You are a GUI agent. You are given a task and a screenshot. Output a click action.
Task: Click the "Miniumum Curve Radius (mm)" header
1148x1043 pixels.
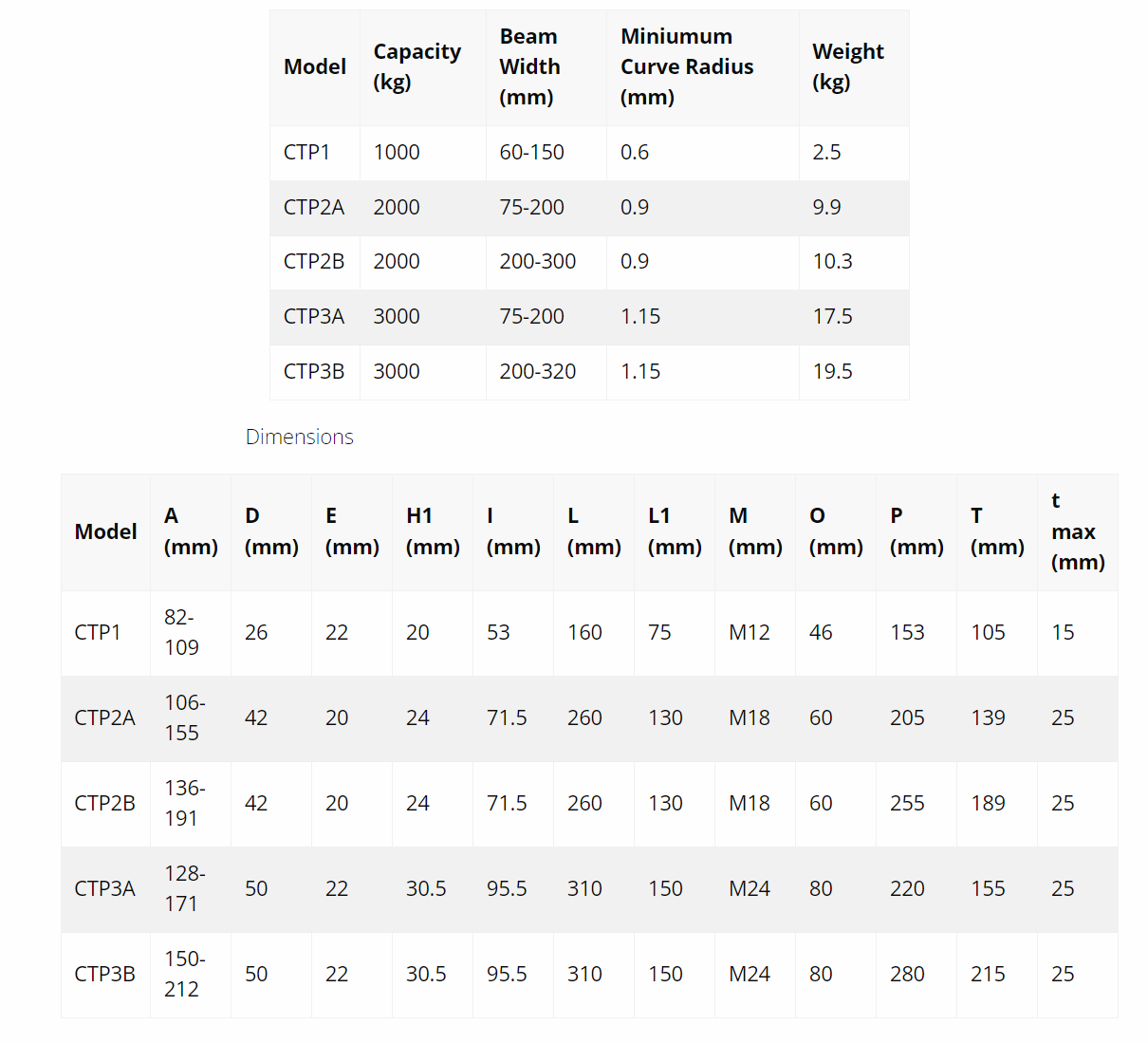click(686, 66)
